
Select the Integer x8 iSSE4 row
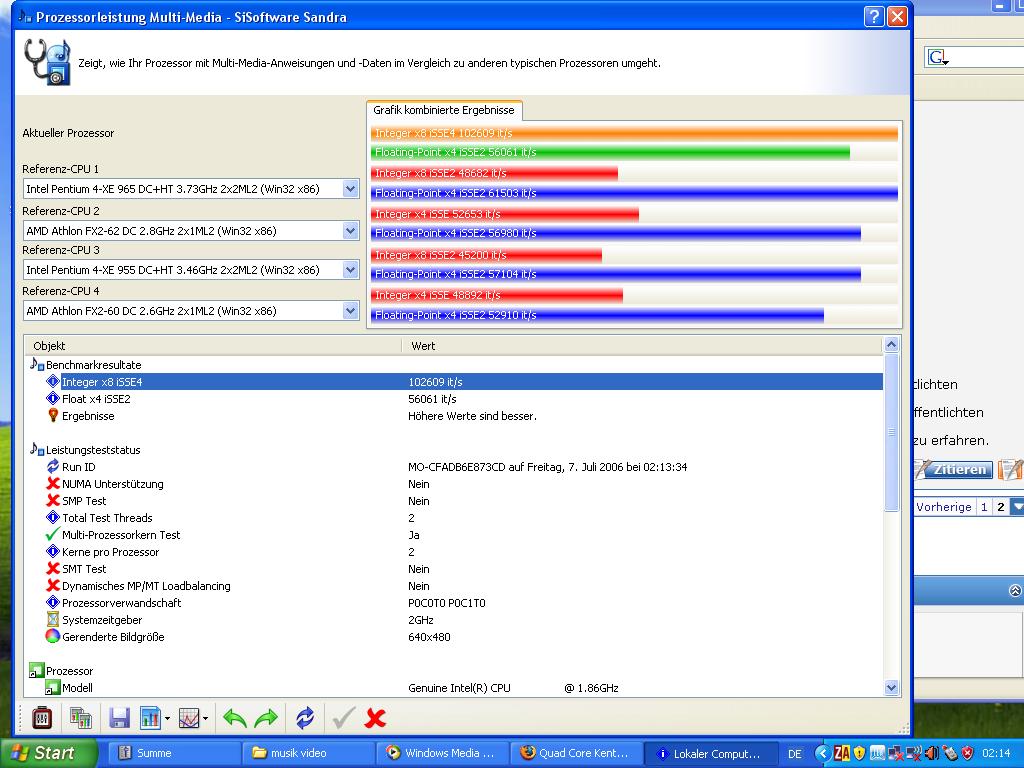pyautogui.click(x=455, y=381)
